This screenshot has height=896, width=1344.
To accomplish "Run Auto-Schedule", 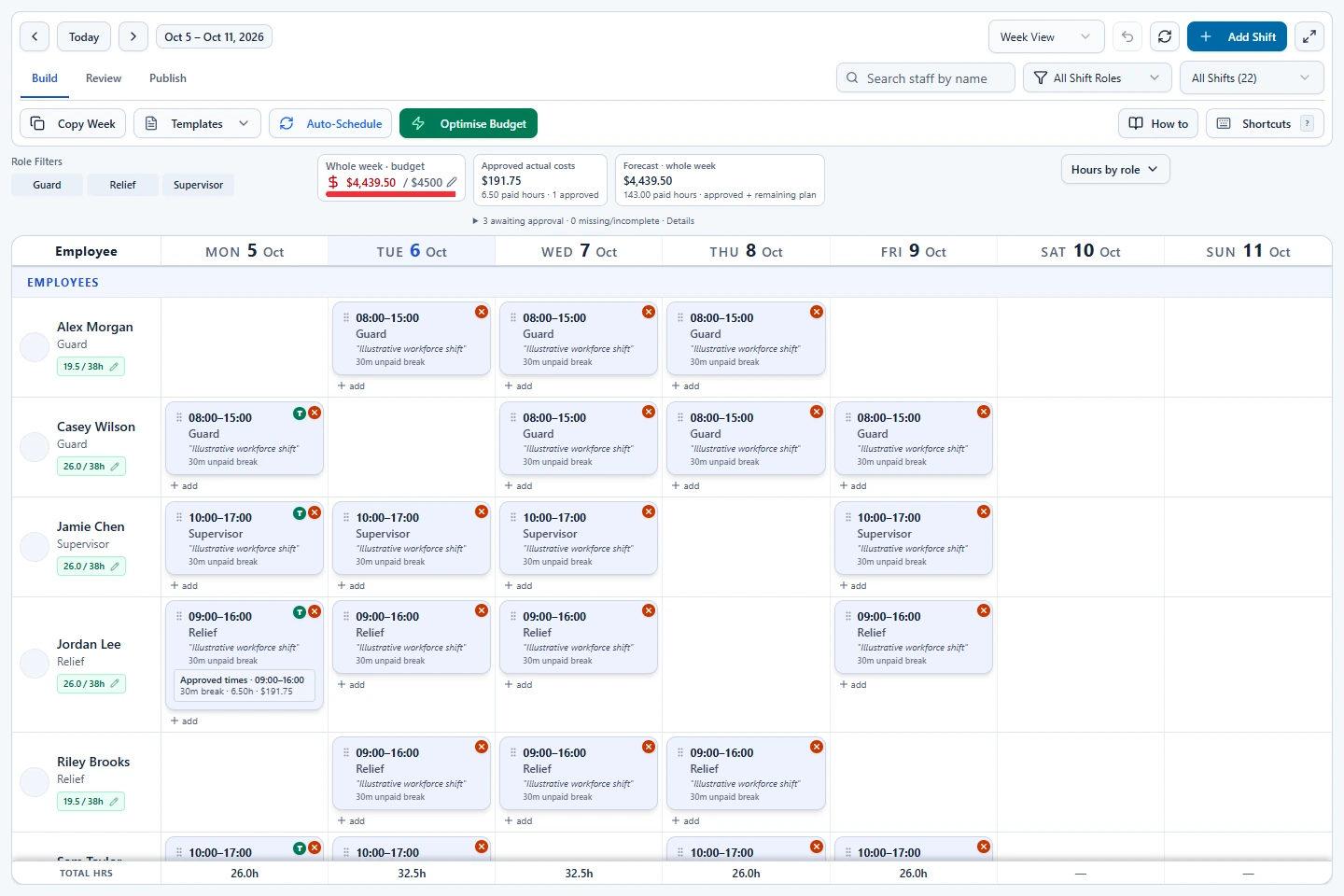I will [330, 123].
